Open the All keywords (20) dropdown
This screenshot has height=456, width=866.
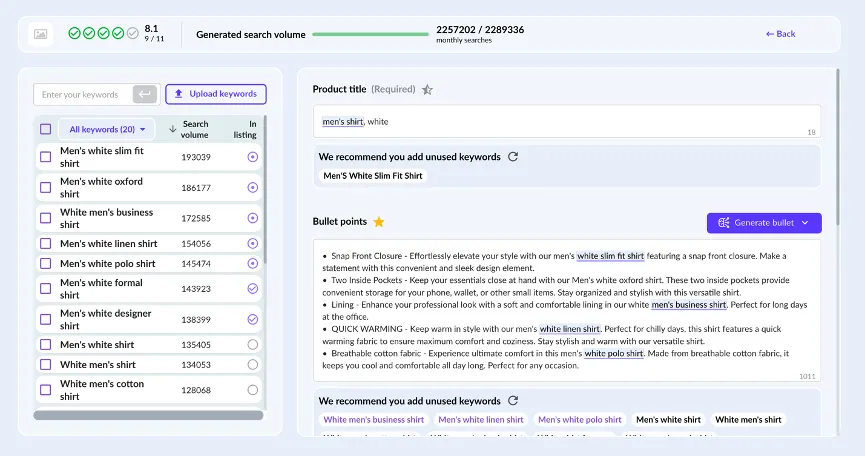tap(107, 129)
